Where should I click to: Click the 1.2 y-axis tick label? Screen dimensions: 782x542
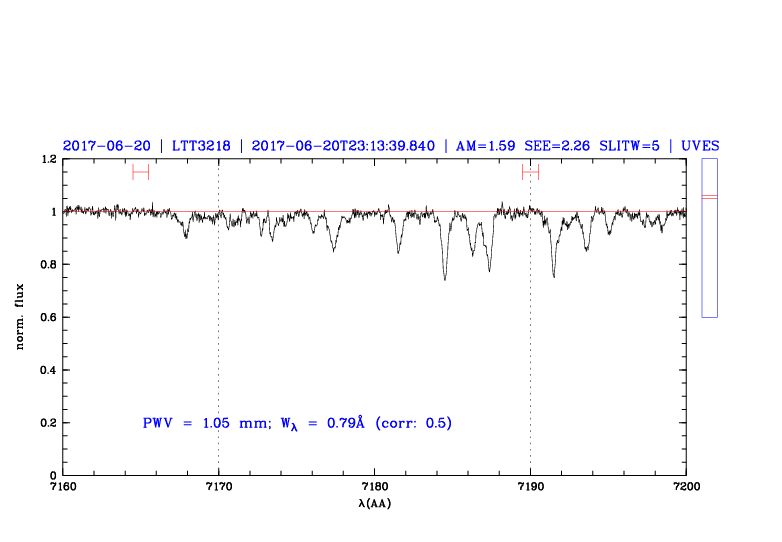(48, 160)
